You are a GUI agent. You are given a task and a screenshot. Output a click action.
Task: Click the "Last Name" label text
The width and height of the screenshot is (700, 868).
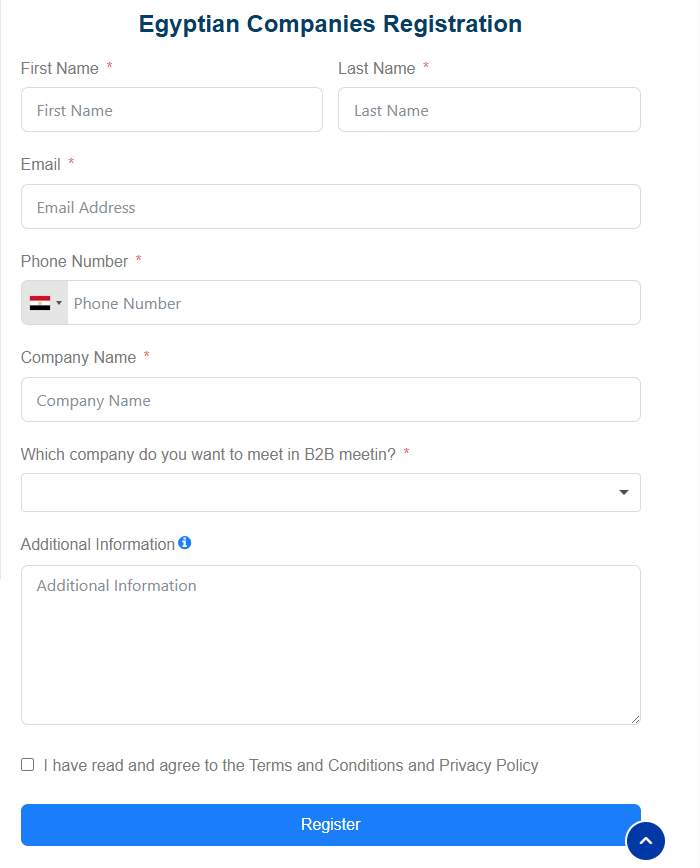pyautogui.click(x=377, y=68)
